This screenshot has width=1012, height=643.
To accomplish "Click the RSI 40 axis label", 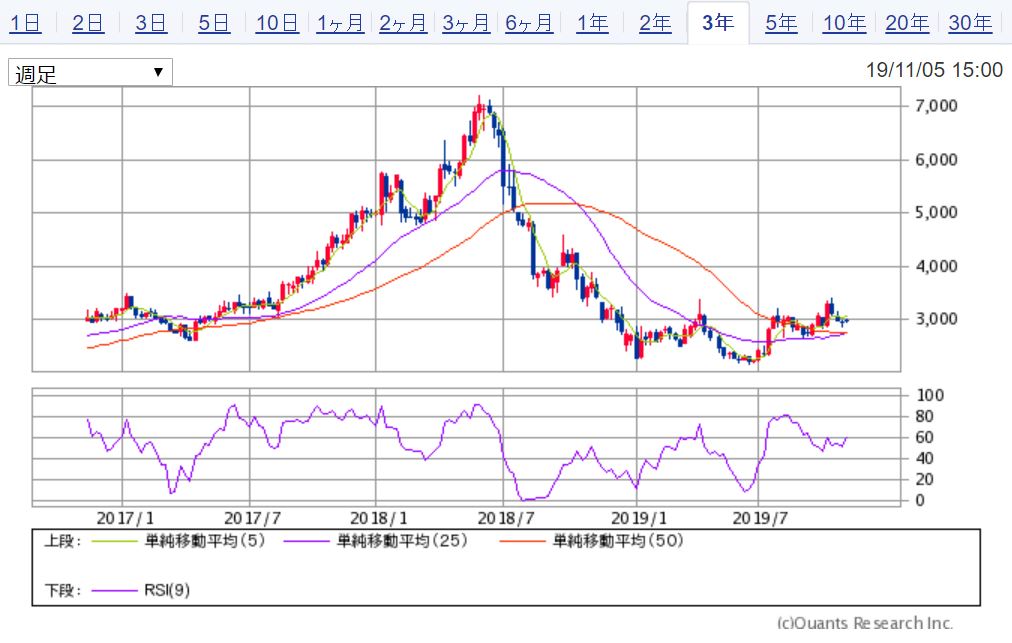I will pos(924,458).
